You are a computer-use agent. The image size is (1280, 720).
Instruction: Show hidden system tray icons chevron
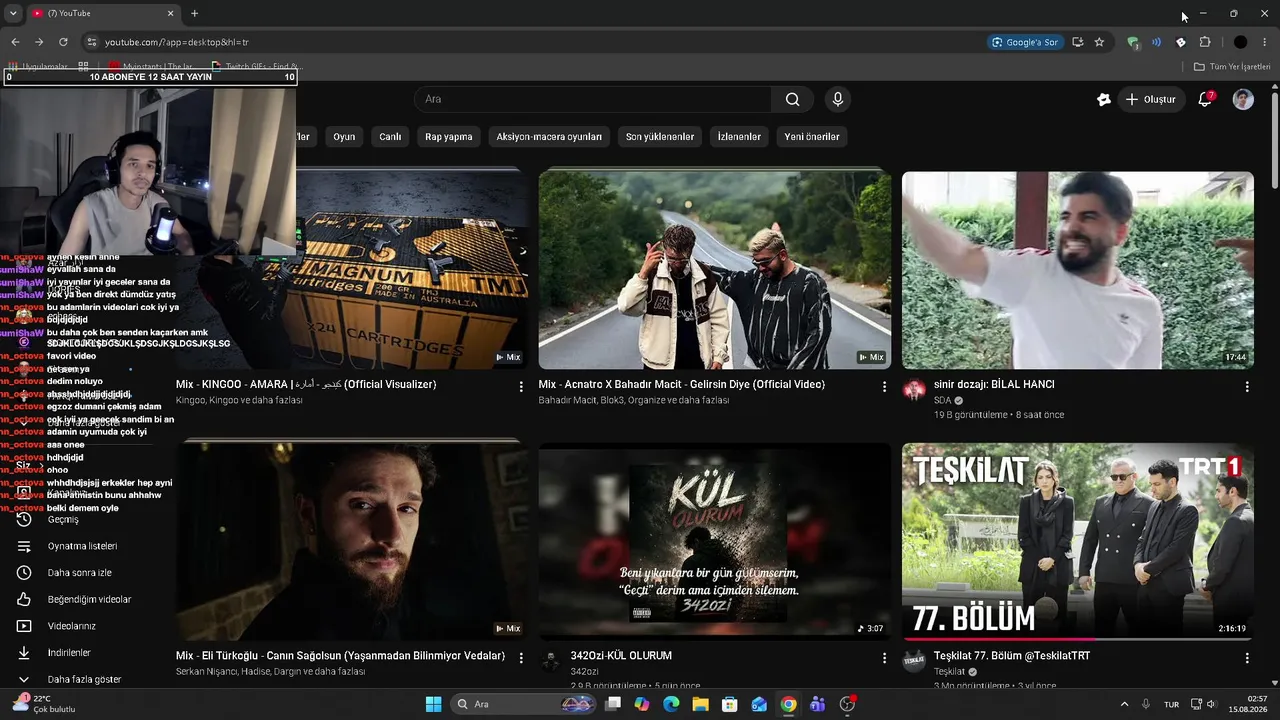click(x=1124, y=704)
